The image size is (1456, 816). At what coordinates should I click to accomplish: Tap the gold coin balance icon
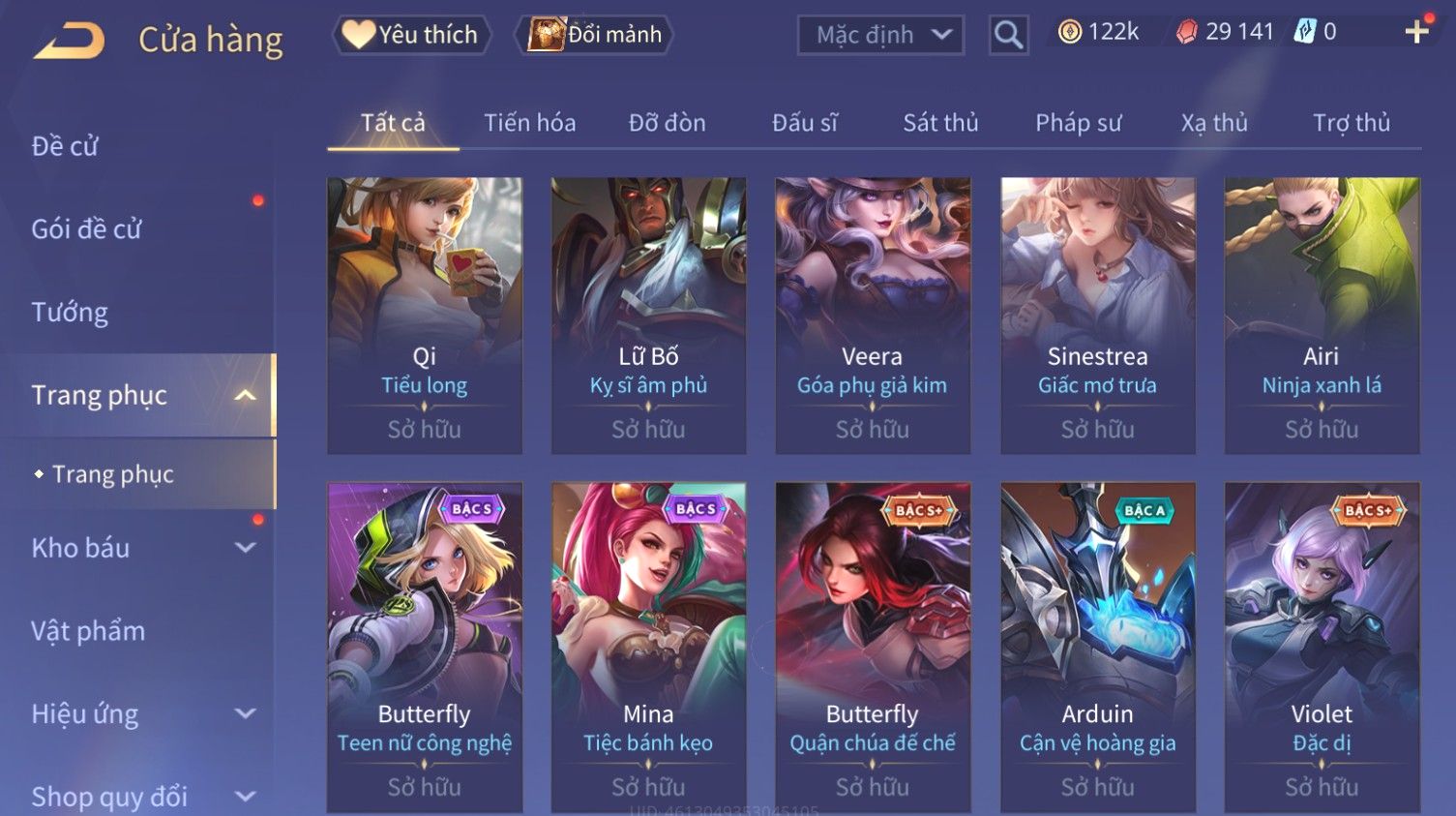(x=1069, y=32)
